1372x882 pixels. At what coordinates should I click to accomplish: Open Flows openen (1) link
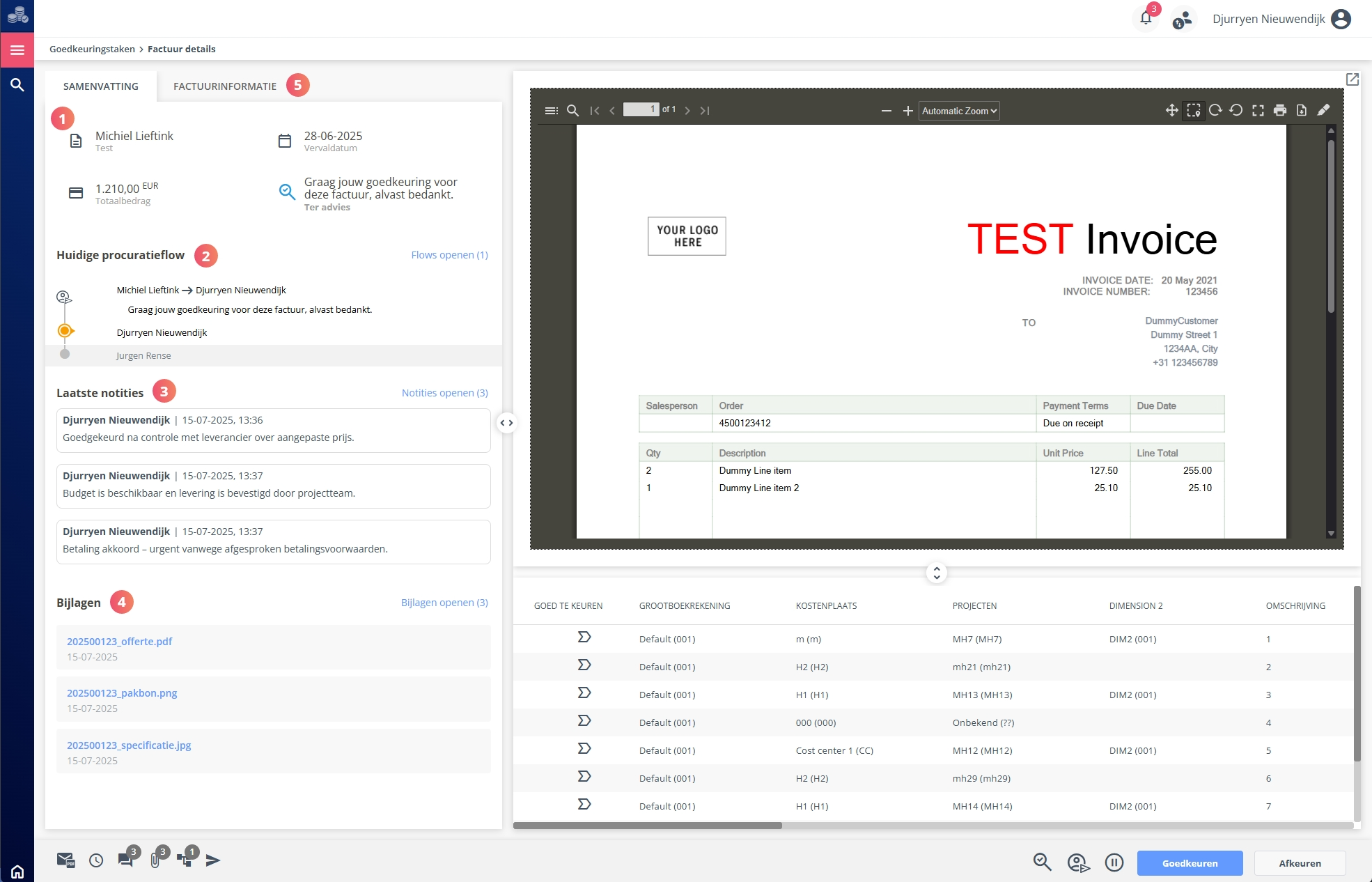pos(449,255)
